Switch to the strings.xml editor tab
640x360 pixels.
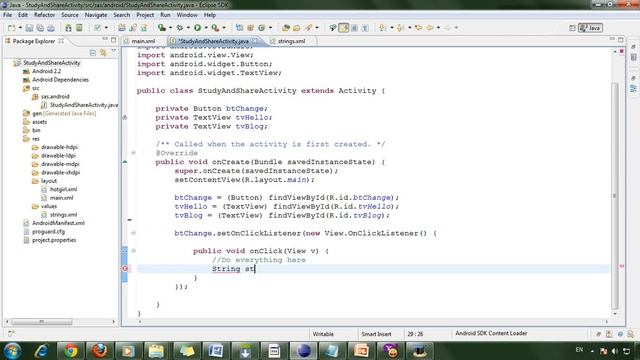pos(291,41)
